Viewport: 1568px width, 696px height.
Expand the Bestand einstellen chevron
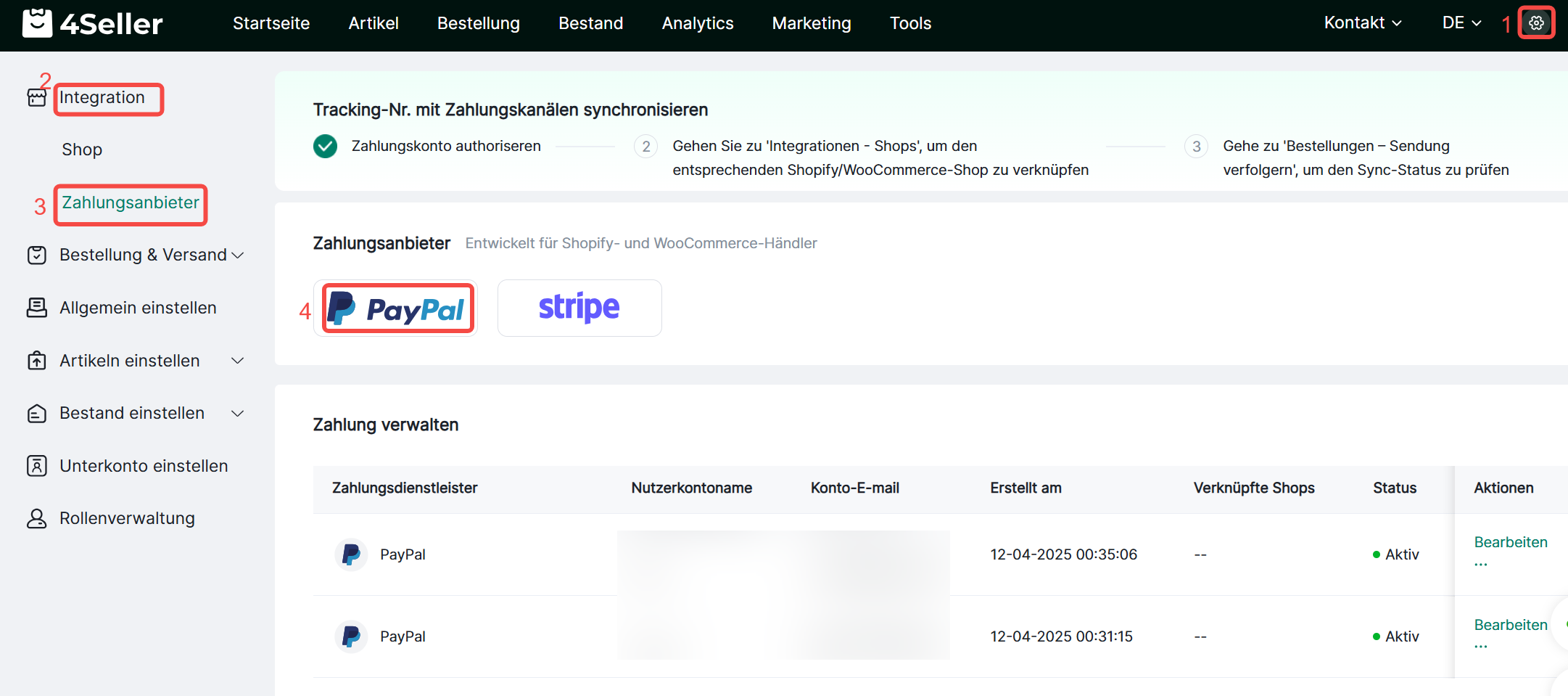point(237,413)
